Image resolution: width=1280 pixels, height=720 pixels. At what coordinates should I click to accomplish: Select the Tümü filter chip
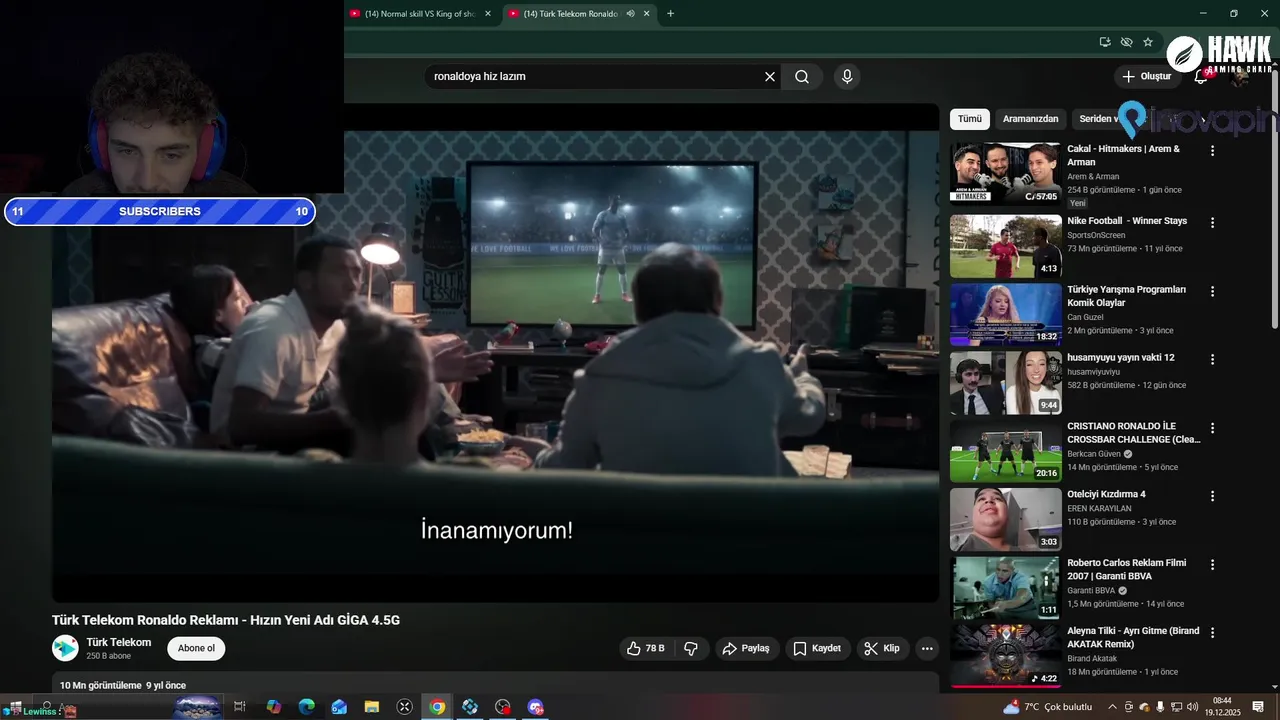970,119
